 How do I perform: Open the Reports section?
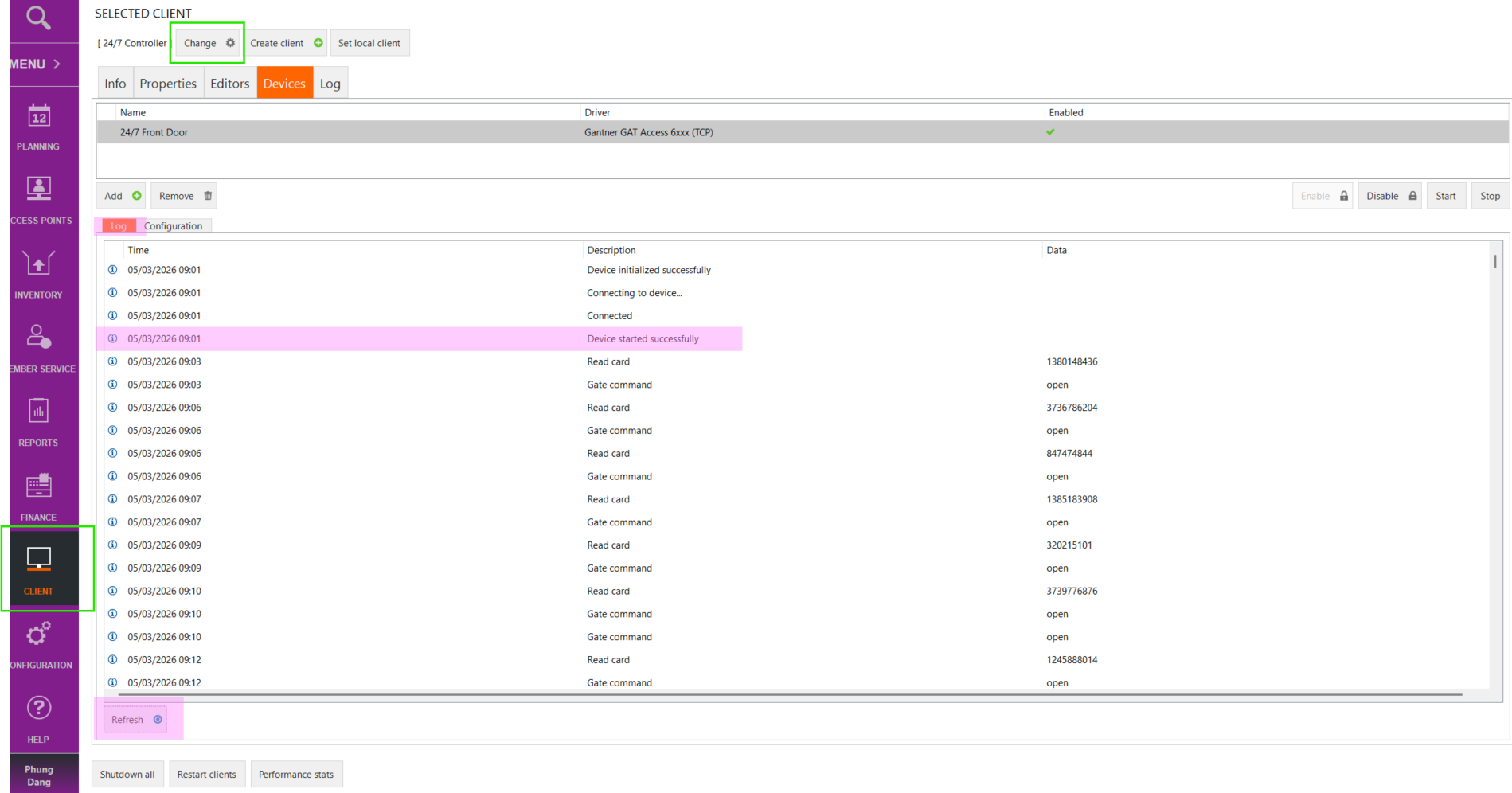coord(38,423)
